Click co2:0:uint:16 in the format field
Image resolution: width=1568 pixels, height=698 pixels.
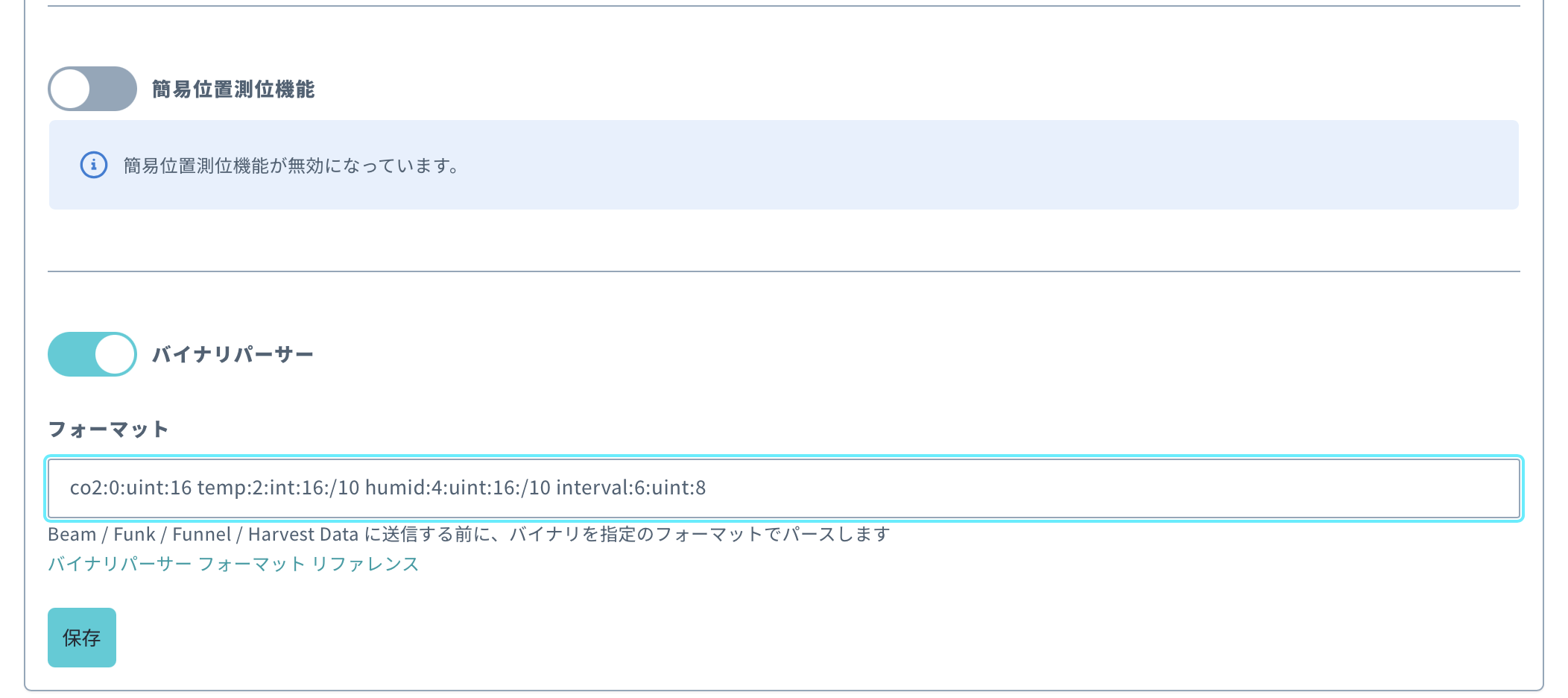click(130, 488)
